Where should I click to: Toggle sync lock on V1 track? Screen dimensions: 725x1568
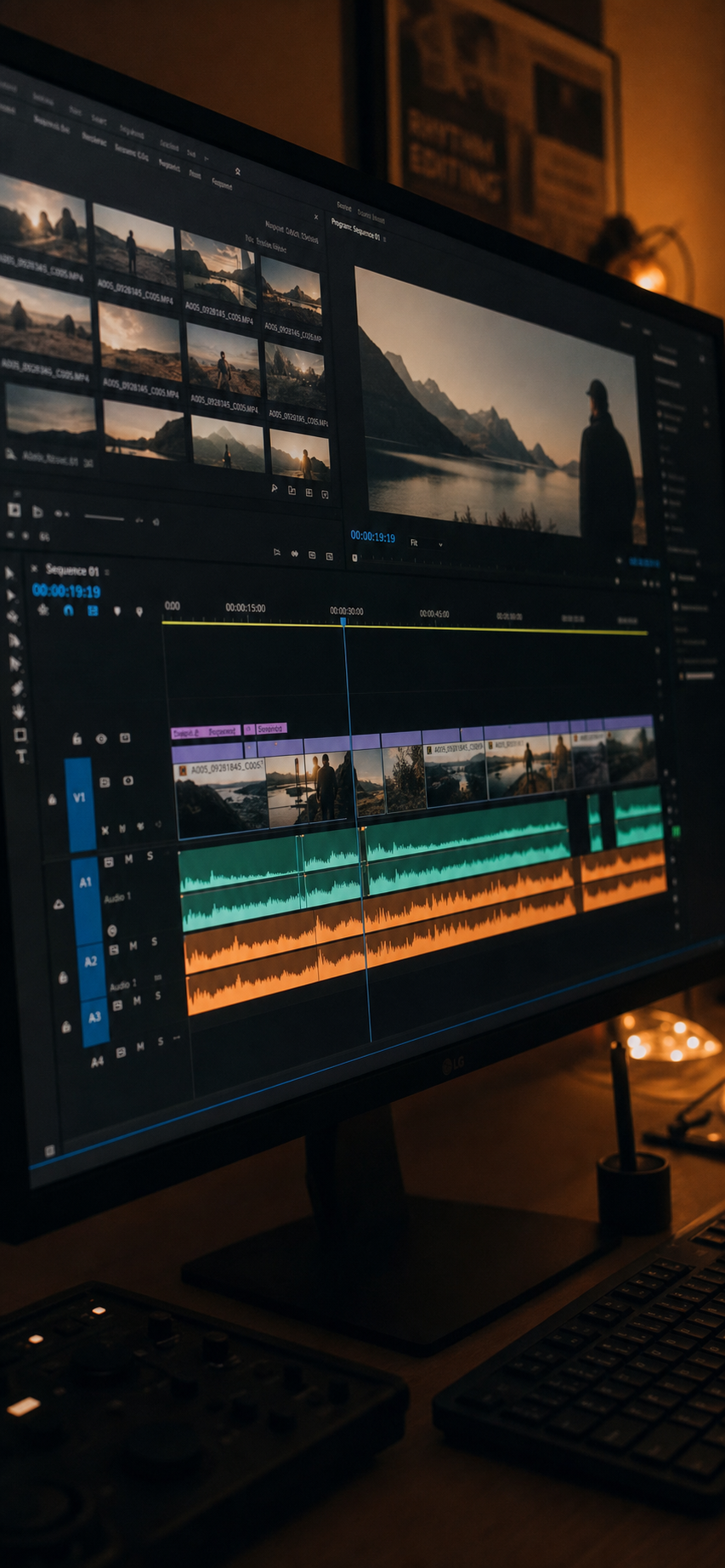click(x=105, y=781)
